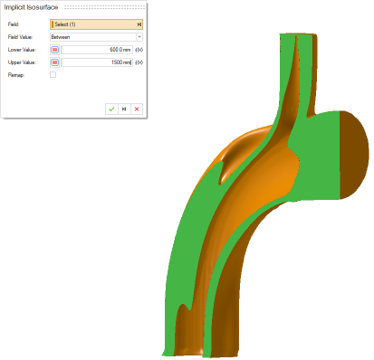Toggle the red Lower Value field-input icon

coord(55,50)
